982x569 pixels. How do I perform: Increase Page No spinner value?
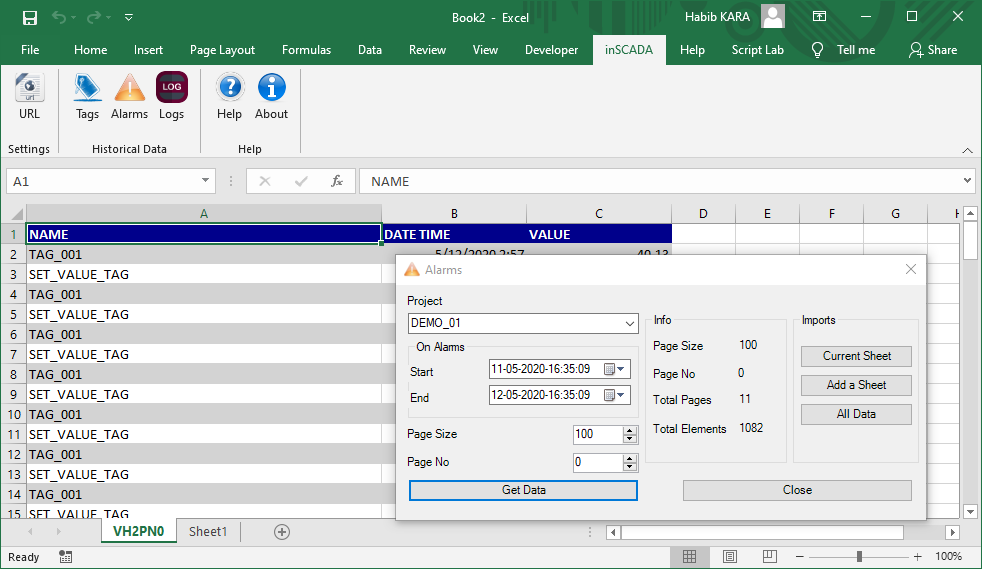point(629,459)
